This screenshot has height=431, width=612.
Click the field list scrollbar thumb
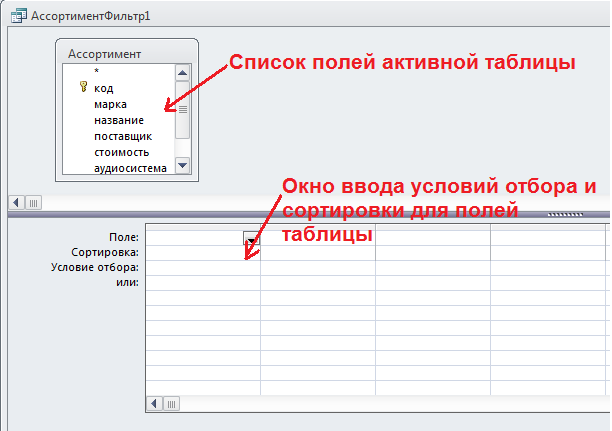click(183, 110)
